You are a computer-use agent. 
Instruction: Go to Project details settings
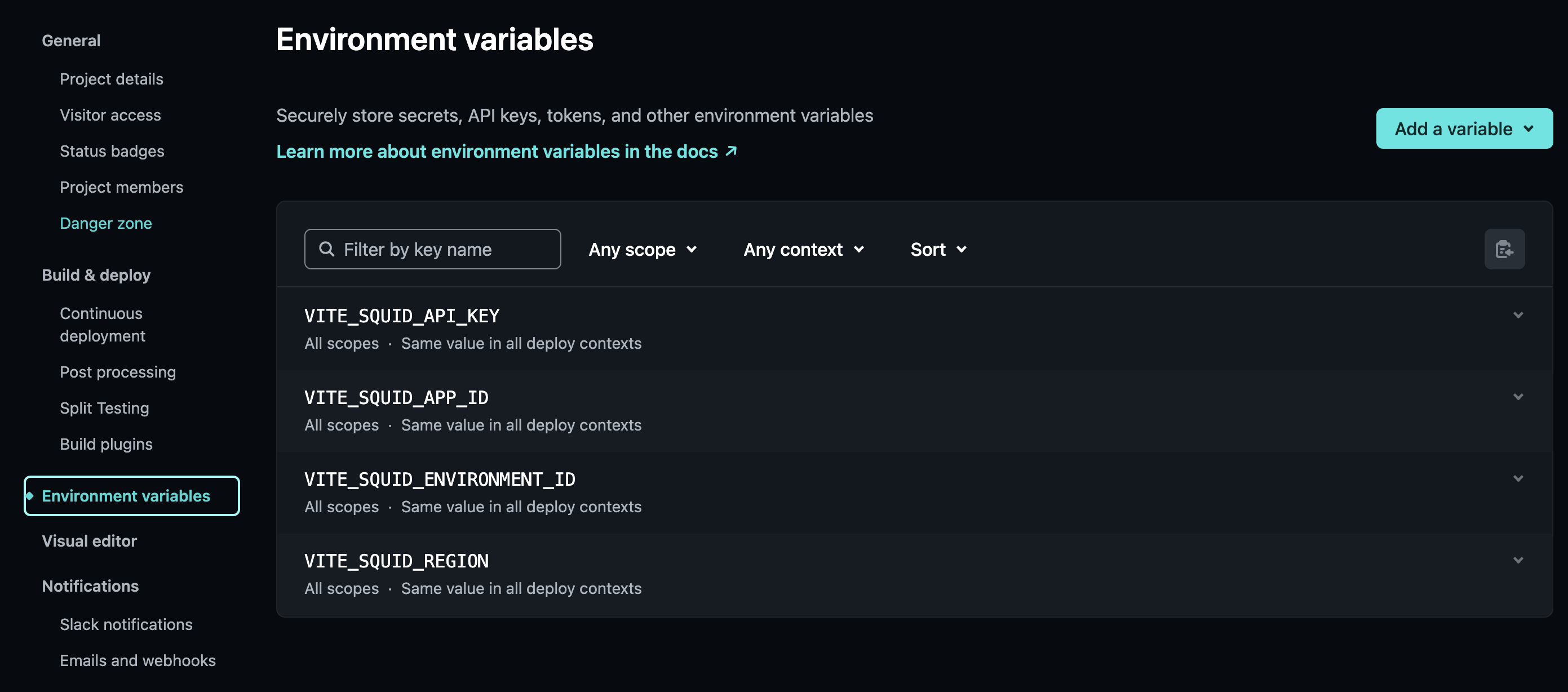click(112, 78)
